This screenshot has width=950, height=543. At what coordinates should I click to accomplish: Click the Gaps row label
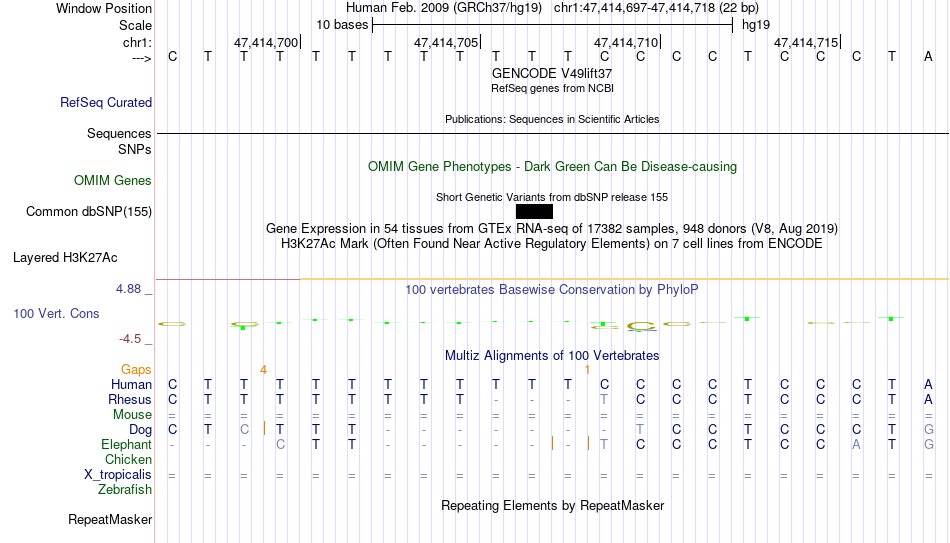click(136, 370)
